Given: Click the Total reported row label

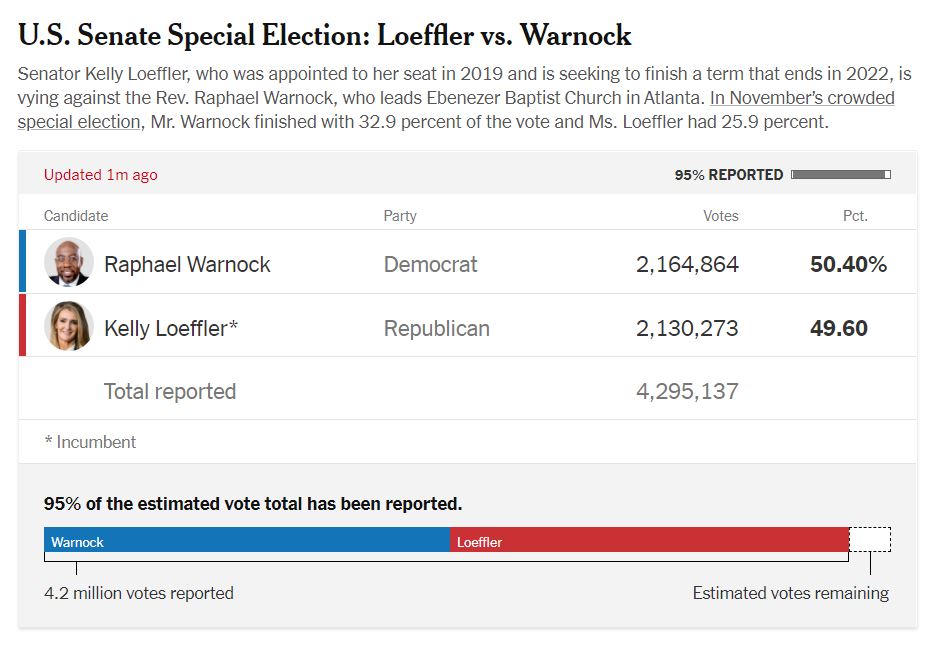Looking at the screenshot, I should [170, 392].
